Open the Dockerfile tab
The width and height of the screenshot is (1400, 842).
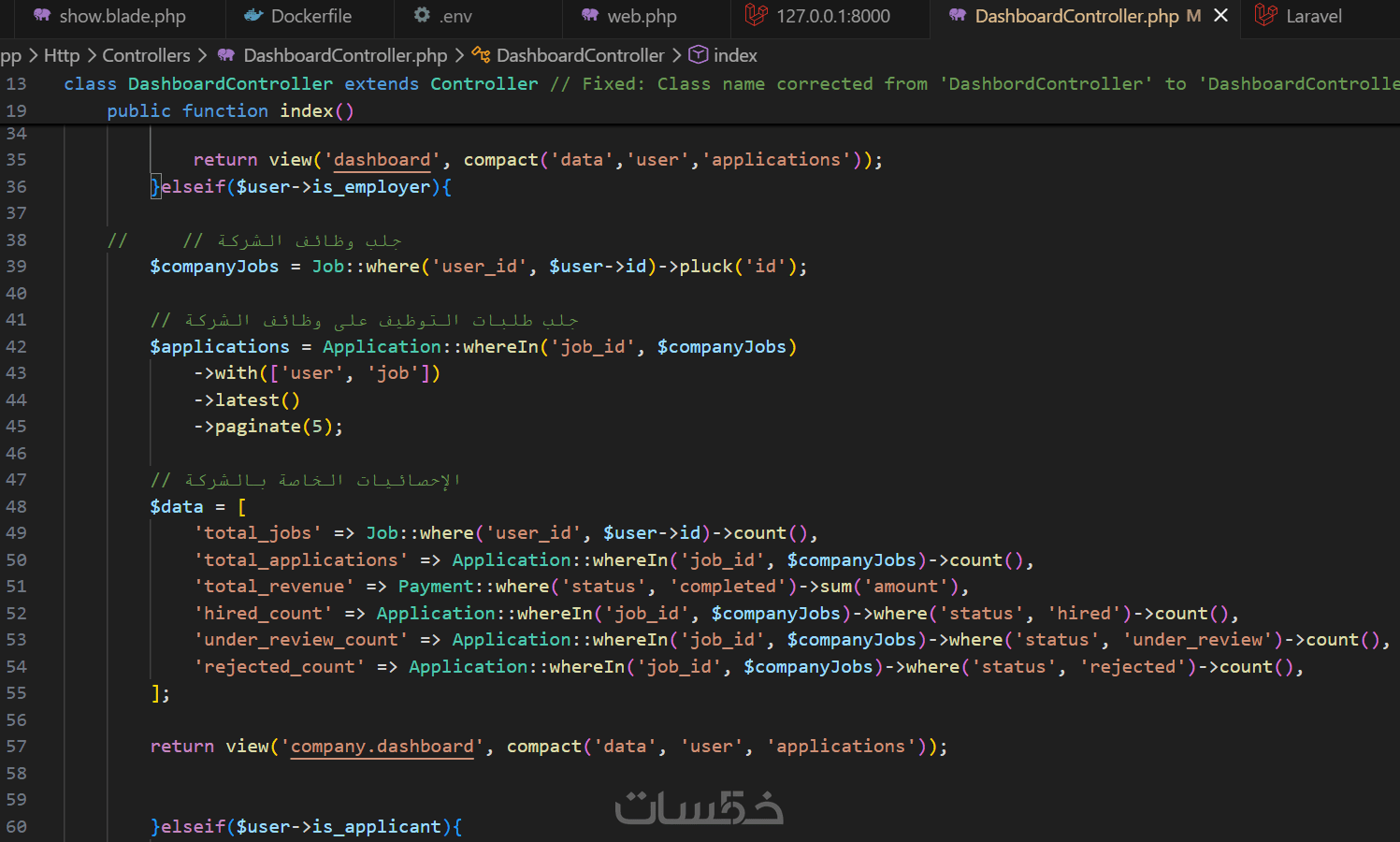click(310, 16)
